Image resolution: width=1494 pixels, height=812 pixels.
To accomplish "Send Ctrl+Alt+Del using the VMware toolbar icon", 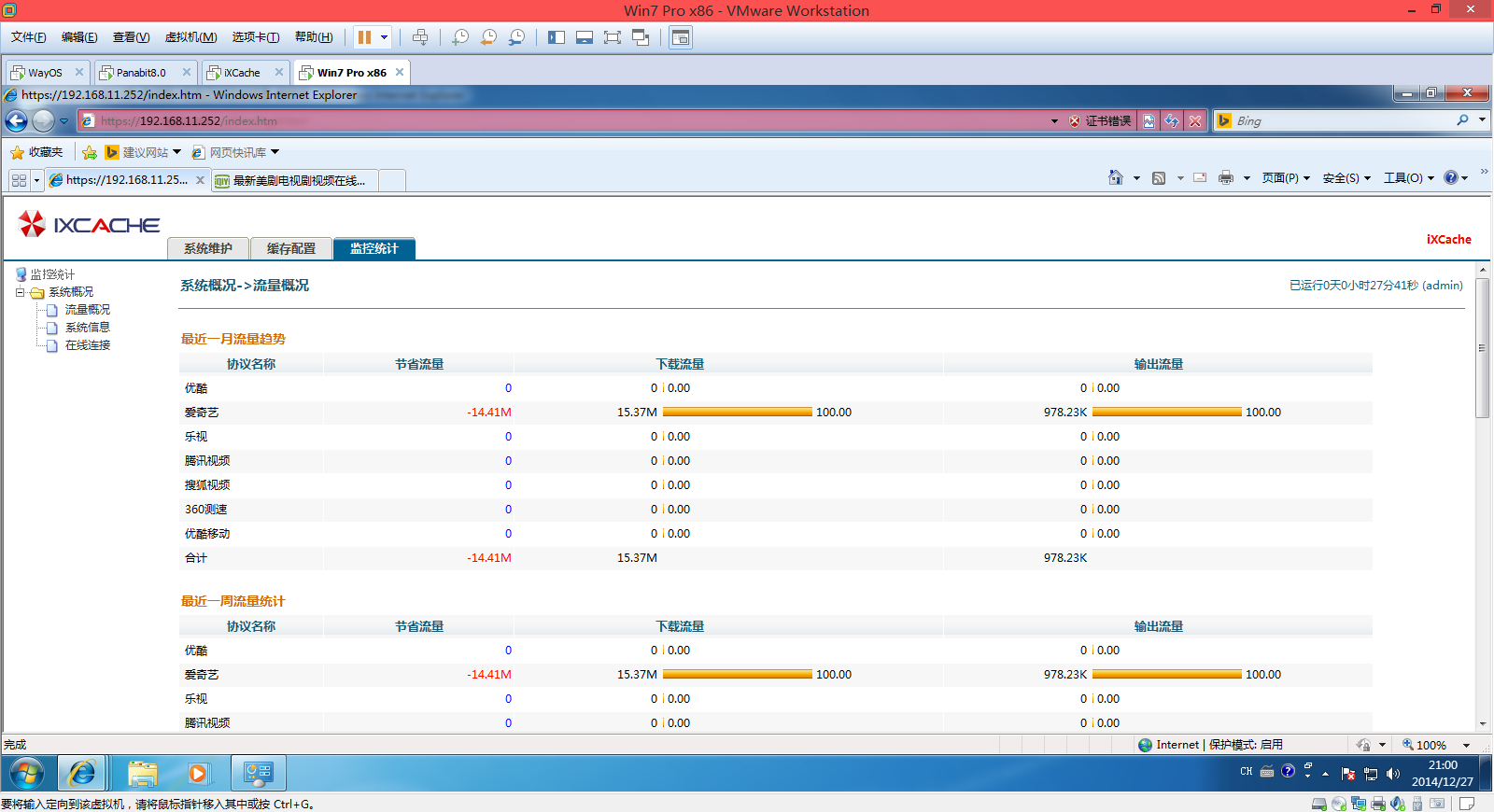I will [420, 37].
